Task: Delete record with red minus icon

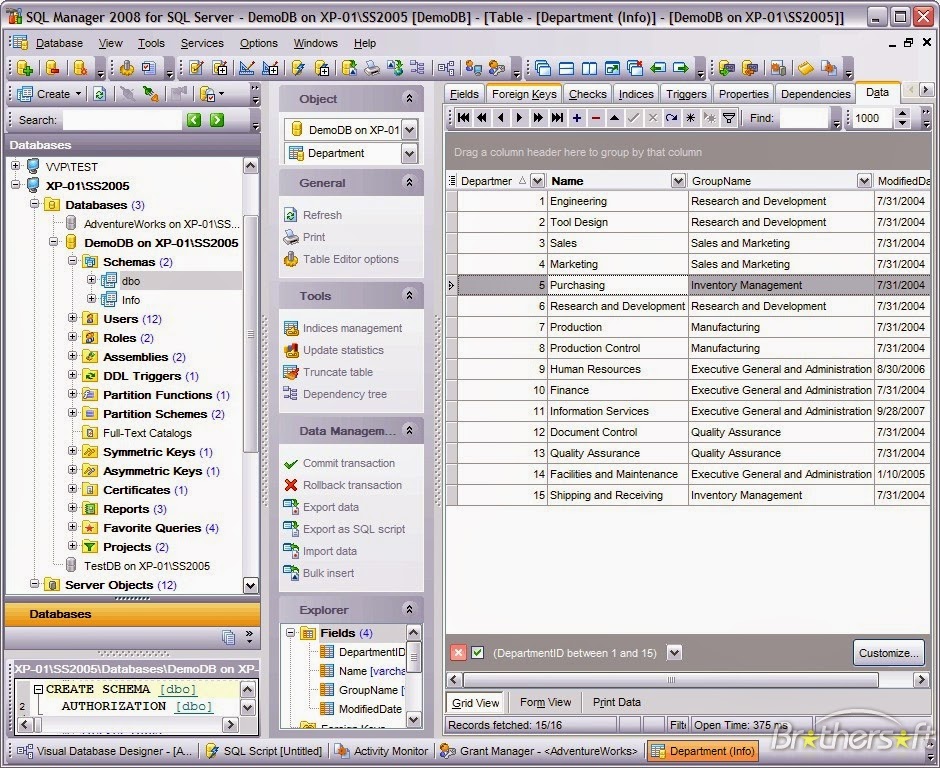Action: tap(595, 118)
